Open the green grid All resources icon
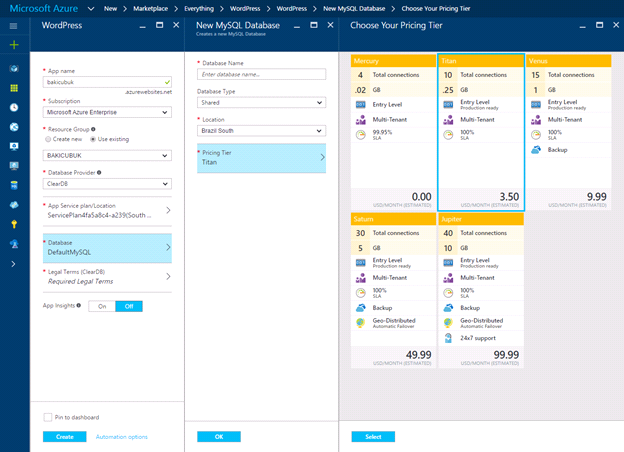Viewport: 624px width, 452px height. (14, 88)
